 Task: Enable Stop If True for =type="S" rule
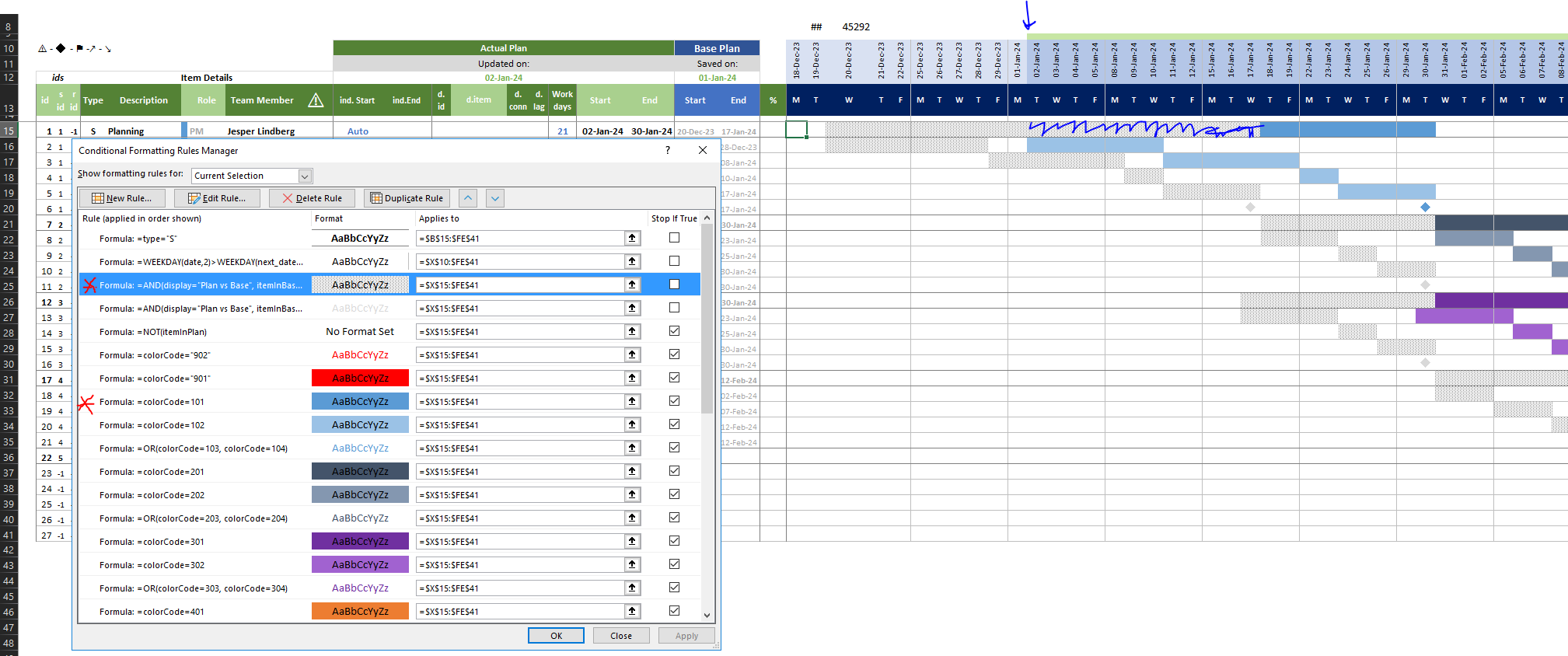(674, 238)
